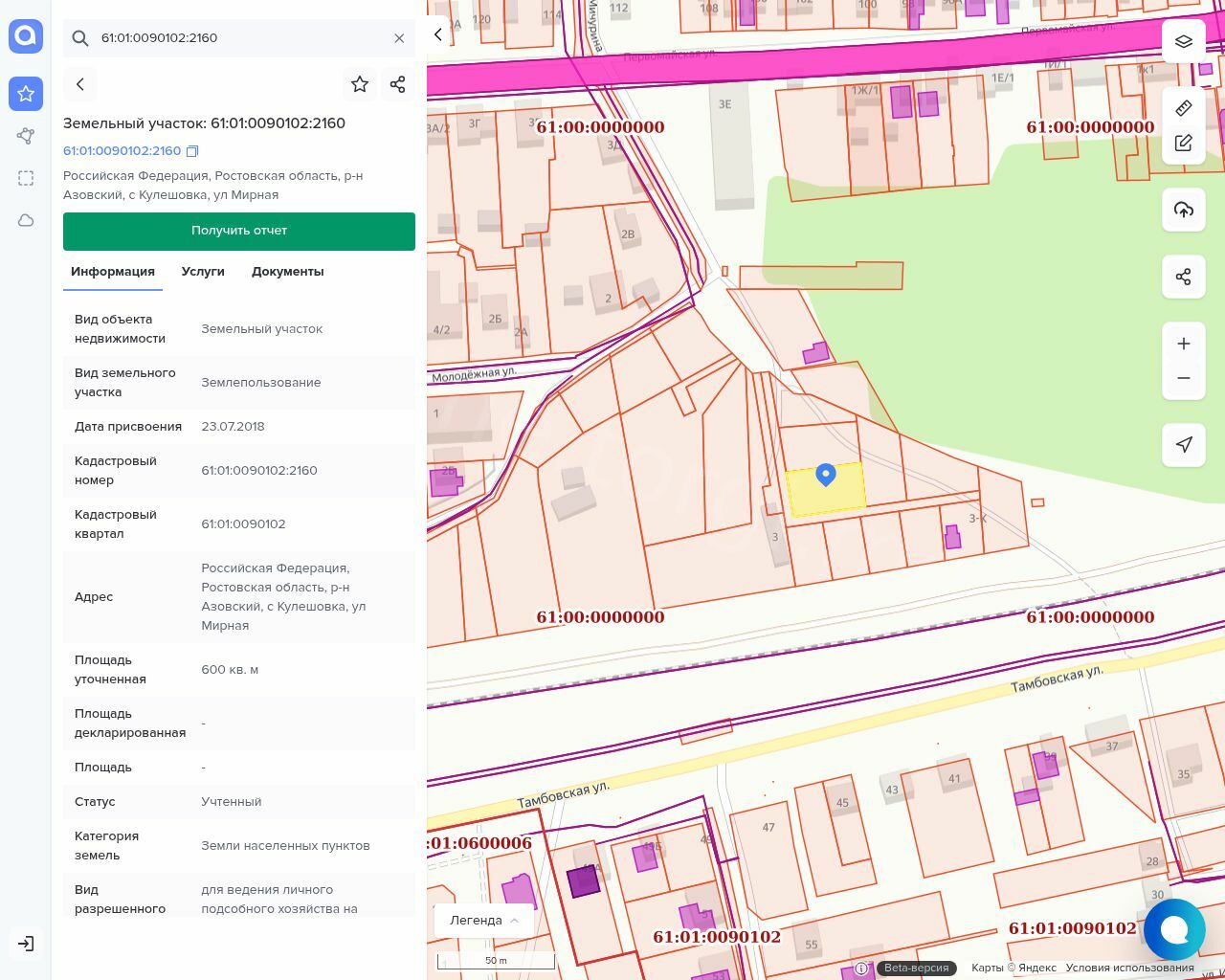Copy the cadastral number 61:01:0090102:2160
The height and width of the screenshot is (980, 1225).
[x=192, y=151]
